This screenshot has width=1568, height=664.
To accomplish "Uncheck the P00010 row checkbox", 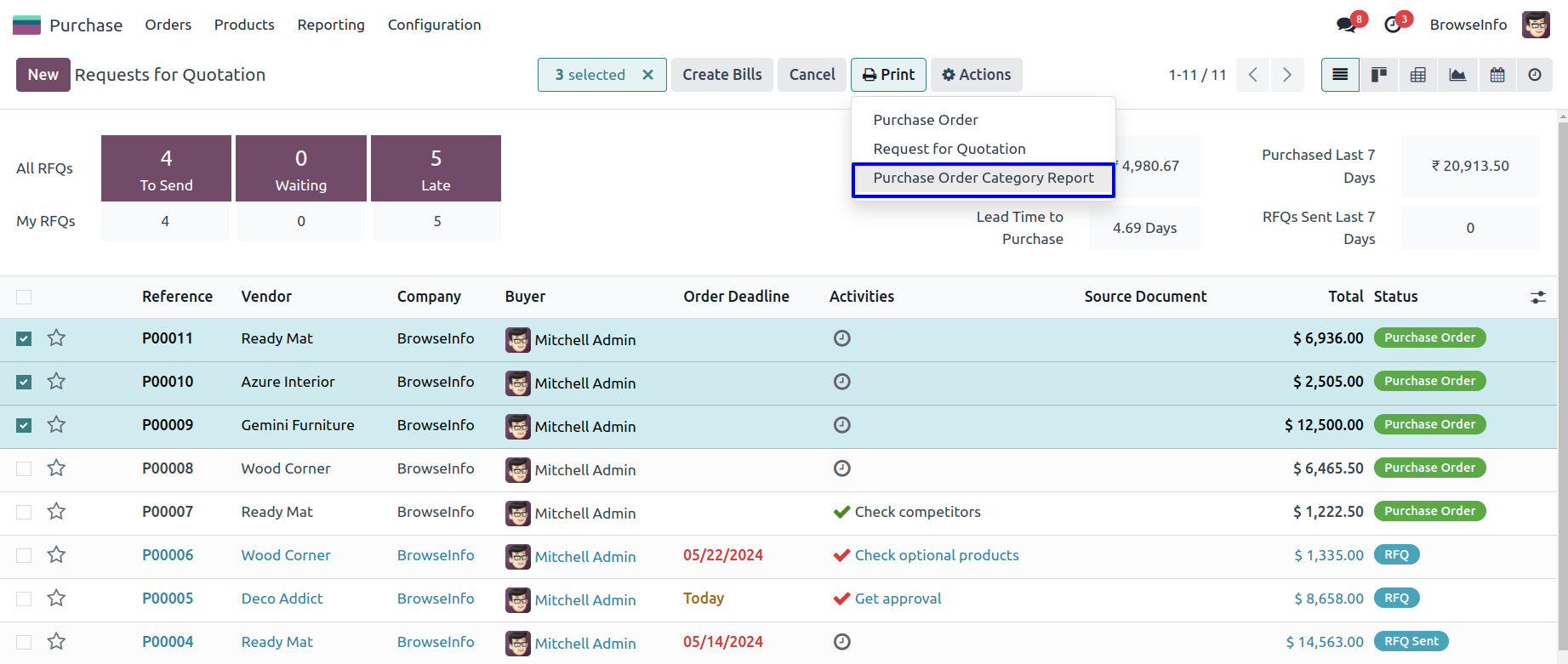I will [x=24, y=382].
